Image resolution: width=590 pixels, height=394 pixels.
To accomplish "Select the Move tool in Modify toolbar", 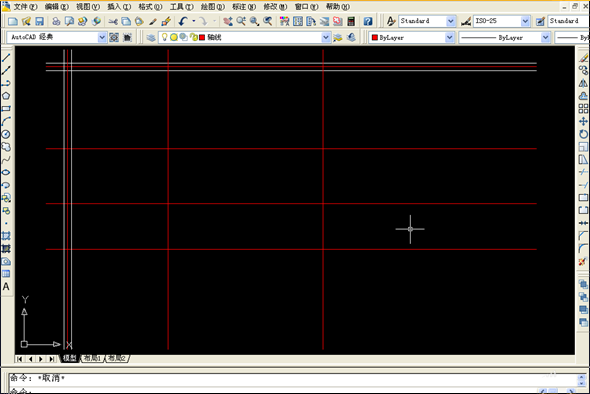I will click(583, 122).
